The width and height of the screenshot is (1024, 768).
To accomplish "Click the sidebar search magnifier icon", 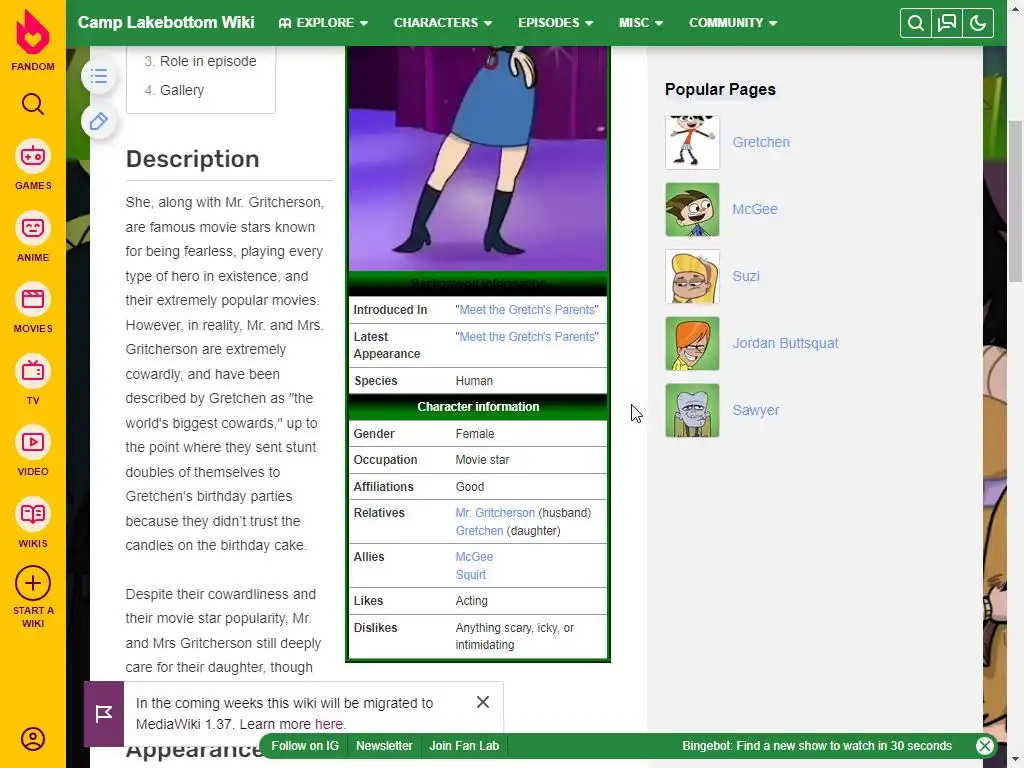I will [33, 104].
